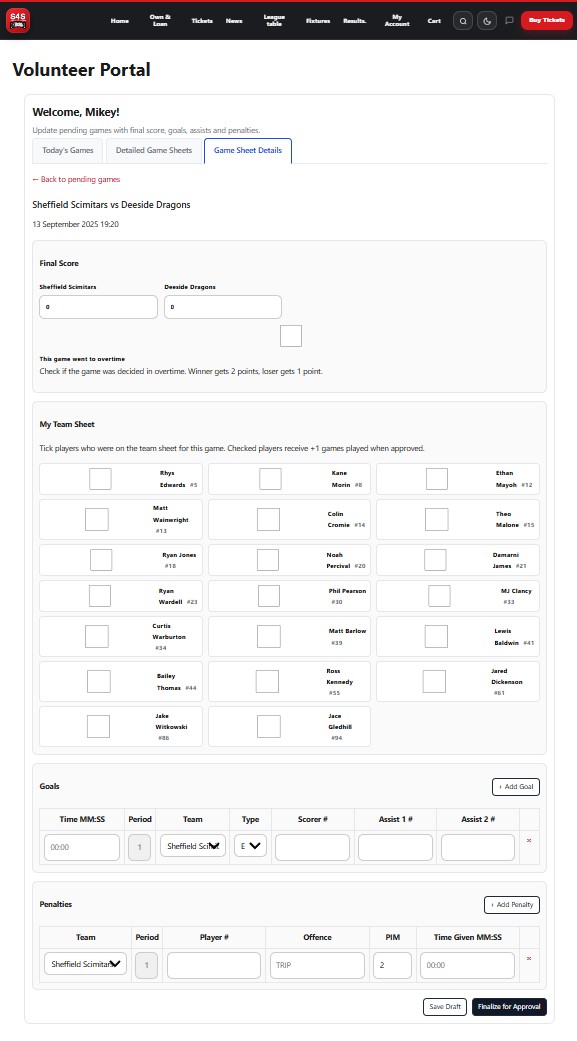This screenshot has width=577, height=1041.
Task: Open the Penalties team dropdown
Action: point(85,964)
